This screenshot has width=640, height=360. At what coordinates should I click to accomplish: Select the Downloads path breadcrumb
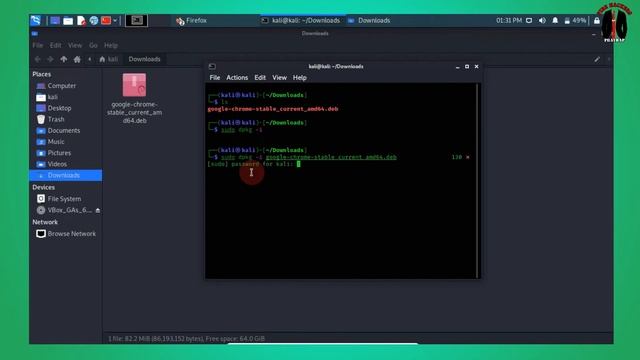click(144, 59)
